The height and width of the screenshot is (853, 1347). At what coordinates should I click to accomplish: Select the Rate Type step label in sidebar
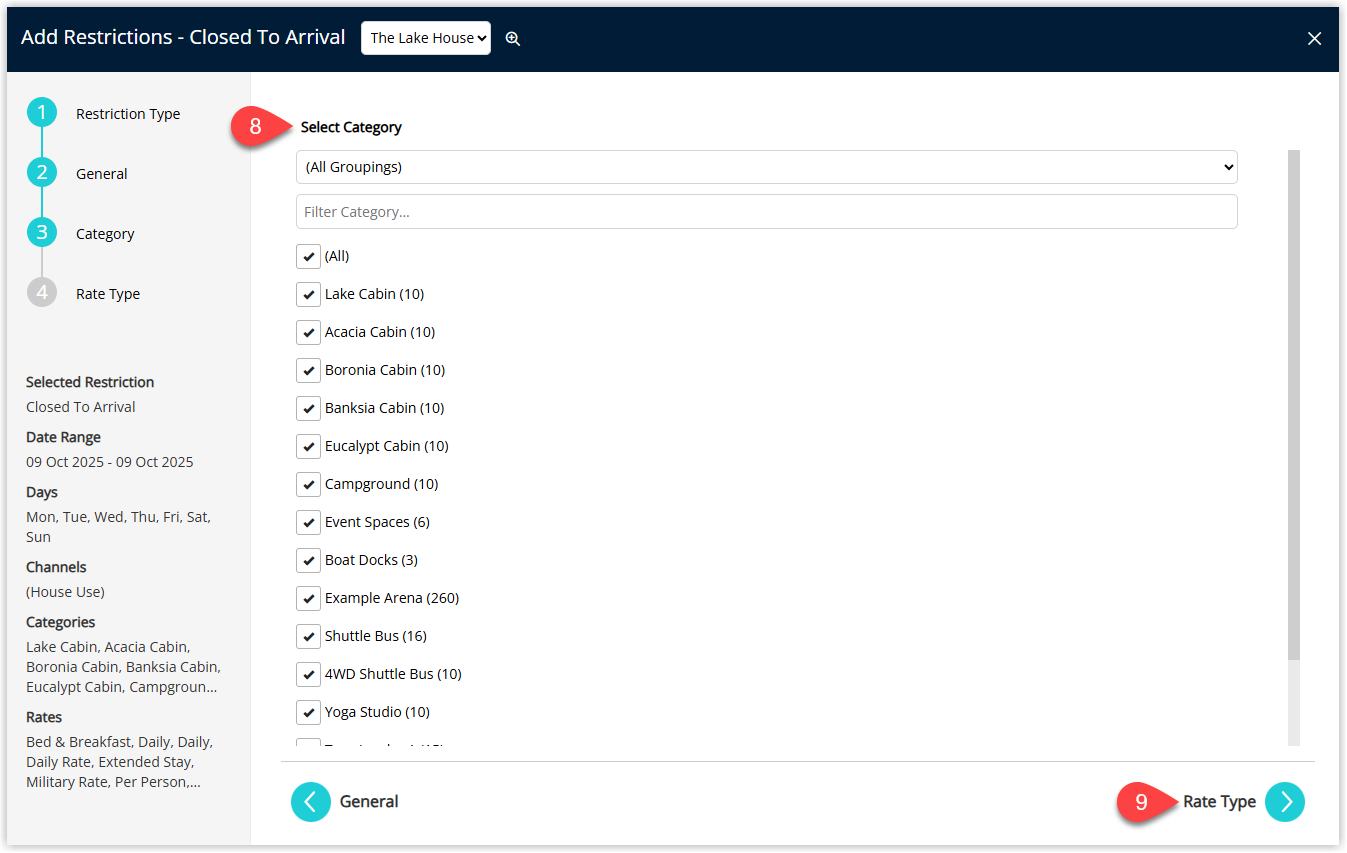(108, 294)
